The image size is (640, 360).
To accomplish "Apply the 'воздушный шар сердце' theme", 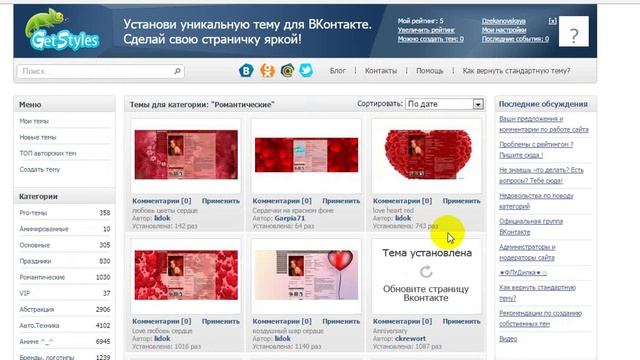I will coord(341,321).
